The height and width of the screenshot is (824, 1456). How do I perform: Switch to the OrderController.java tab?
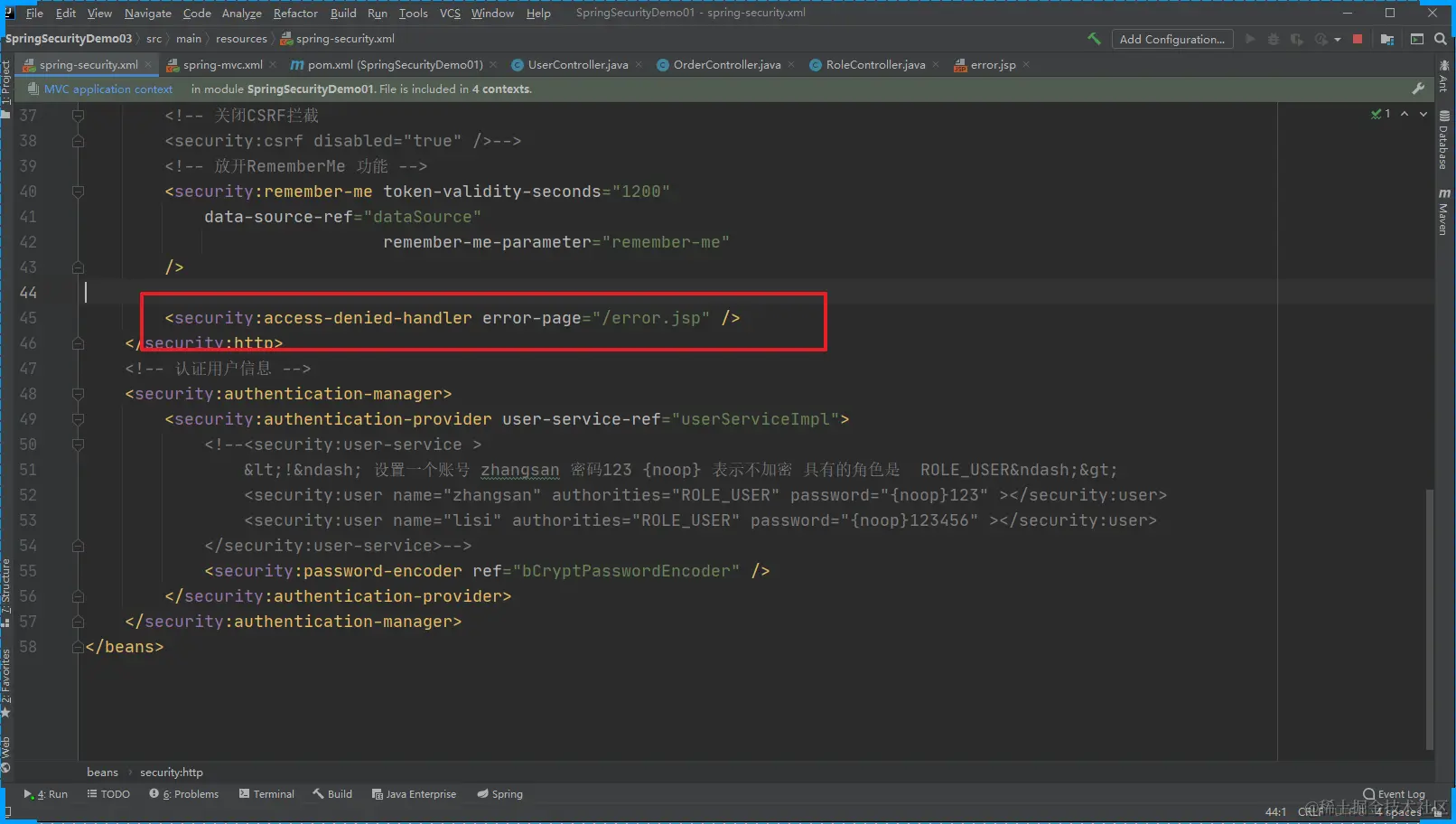(726, 64)
